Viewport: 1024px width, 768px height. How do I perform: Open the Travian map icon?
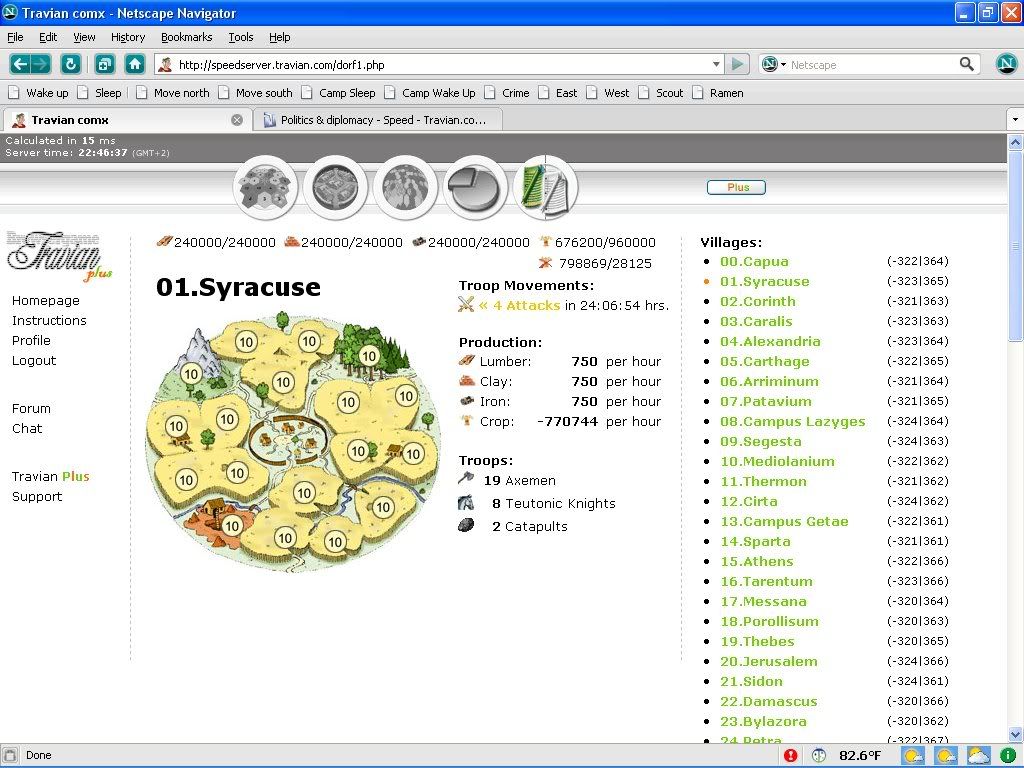(x=405, y=188)
